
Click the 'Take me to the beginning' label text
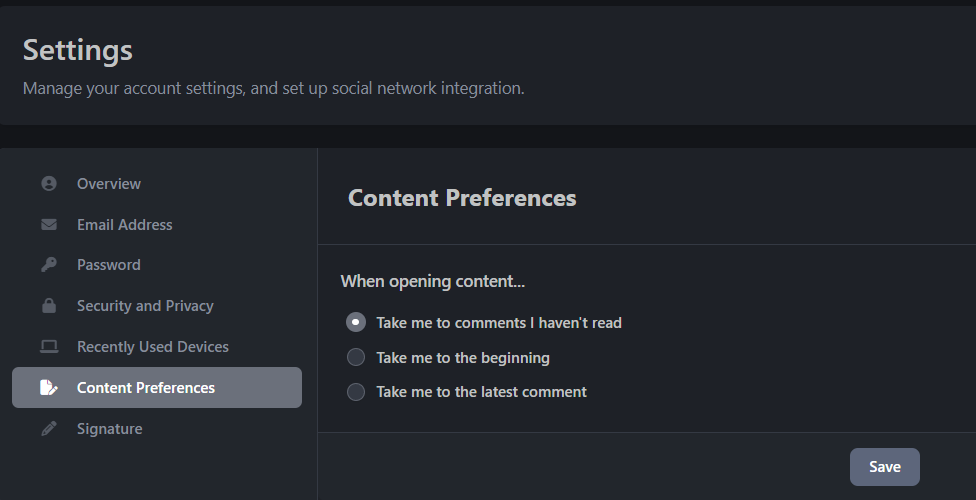coord(463,357)
